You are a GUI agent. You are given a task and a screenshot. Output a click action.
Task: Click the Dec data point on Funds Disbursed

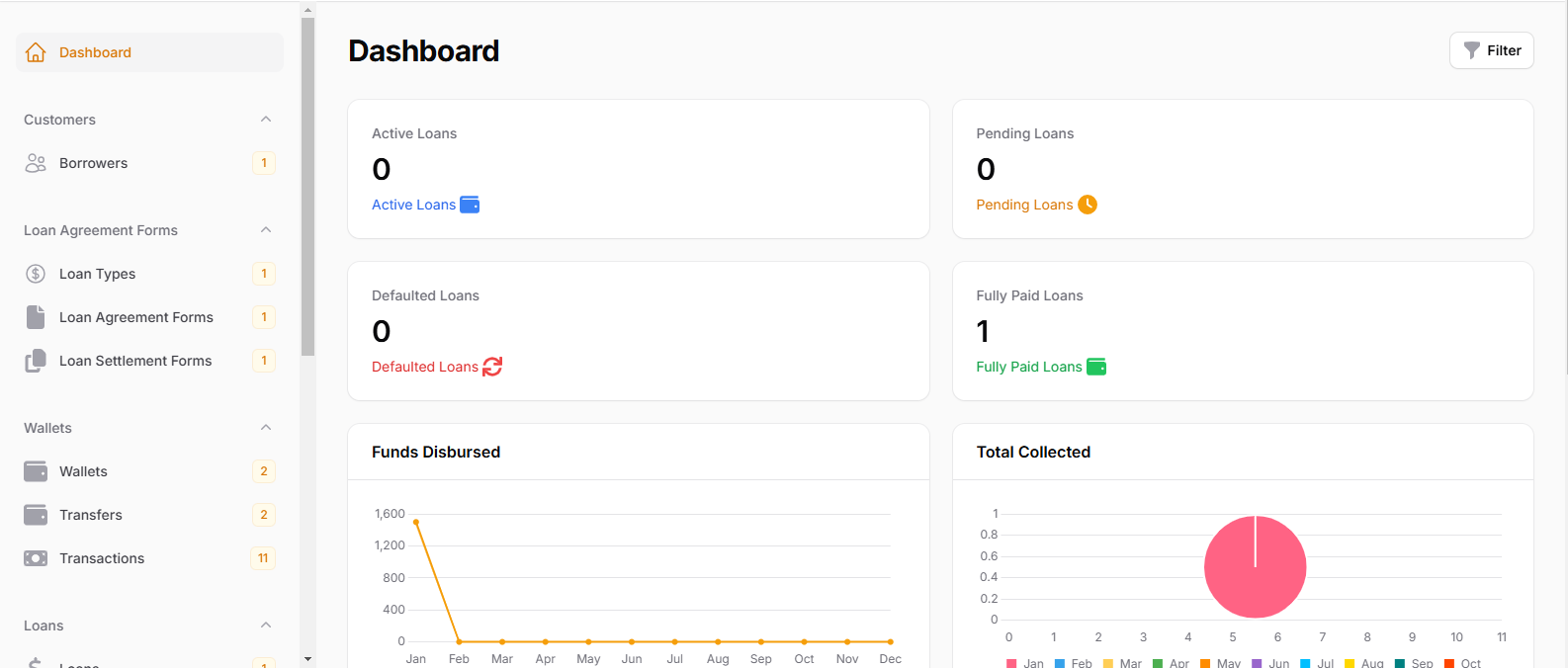(890, 641)
